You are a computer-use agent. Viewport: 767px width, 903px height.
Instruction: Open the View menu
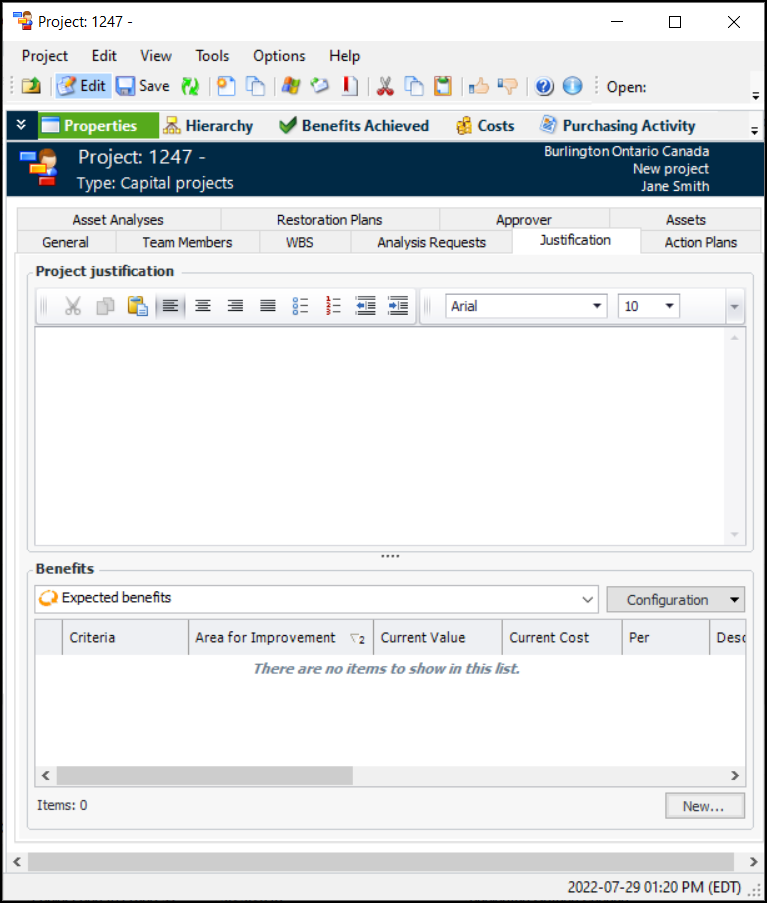[x=156, y=56]
